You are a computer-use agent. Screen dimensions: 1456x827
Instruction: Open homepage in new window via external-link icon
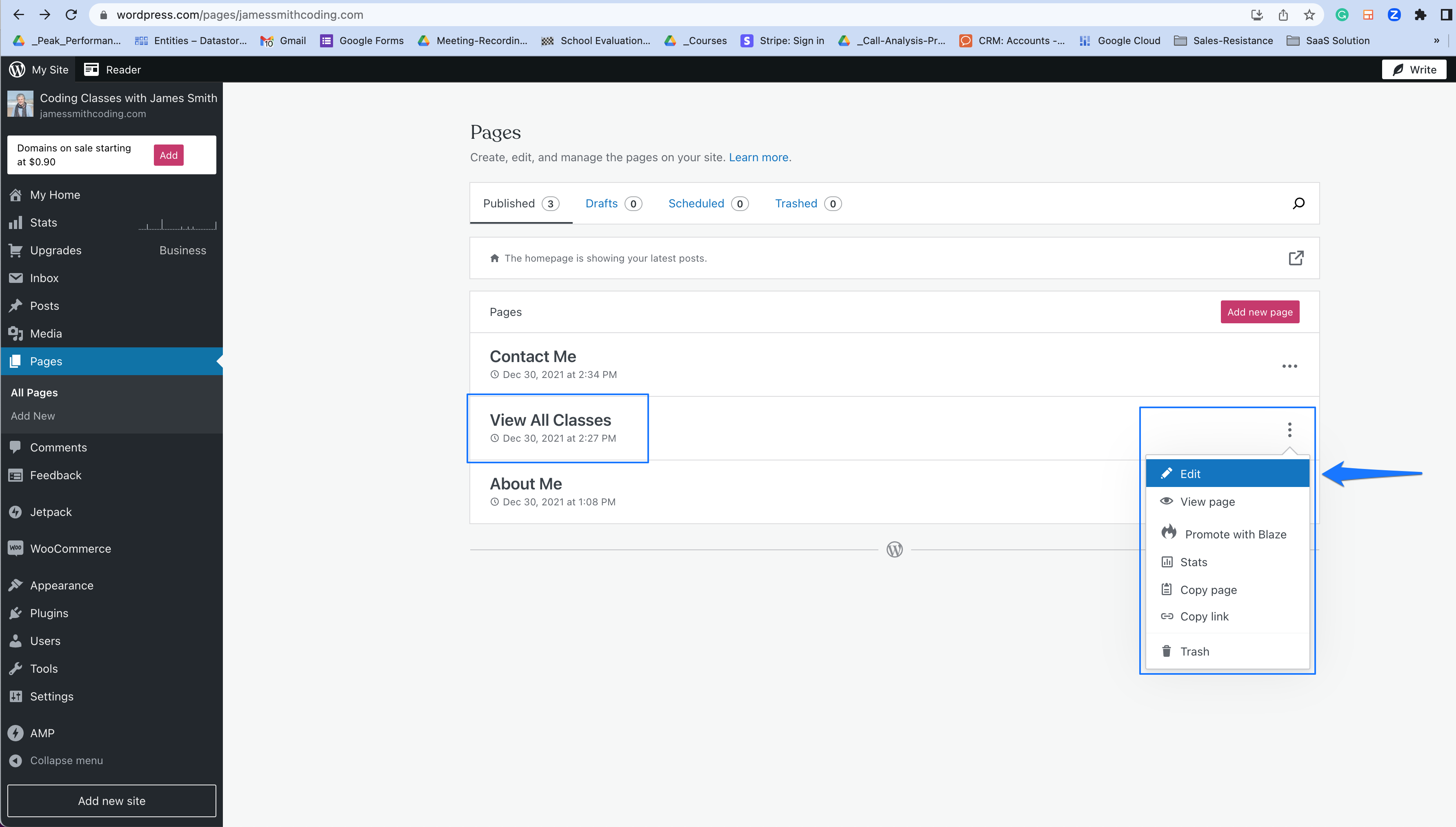[1296, 258]
